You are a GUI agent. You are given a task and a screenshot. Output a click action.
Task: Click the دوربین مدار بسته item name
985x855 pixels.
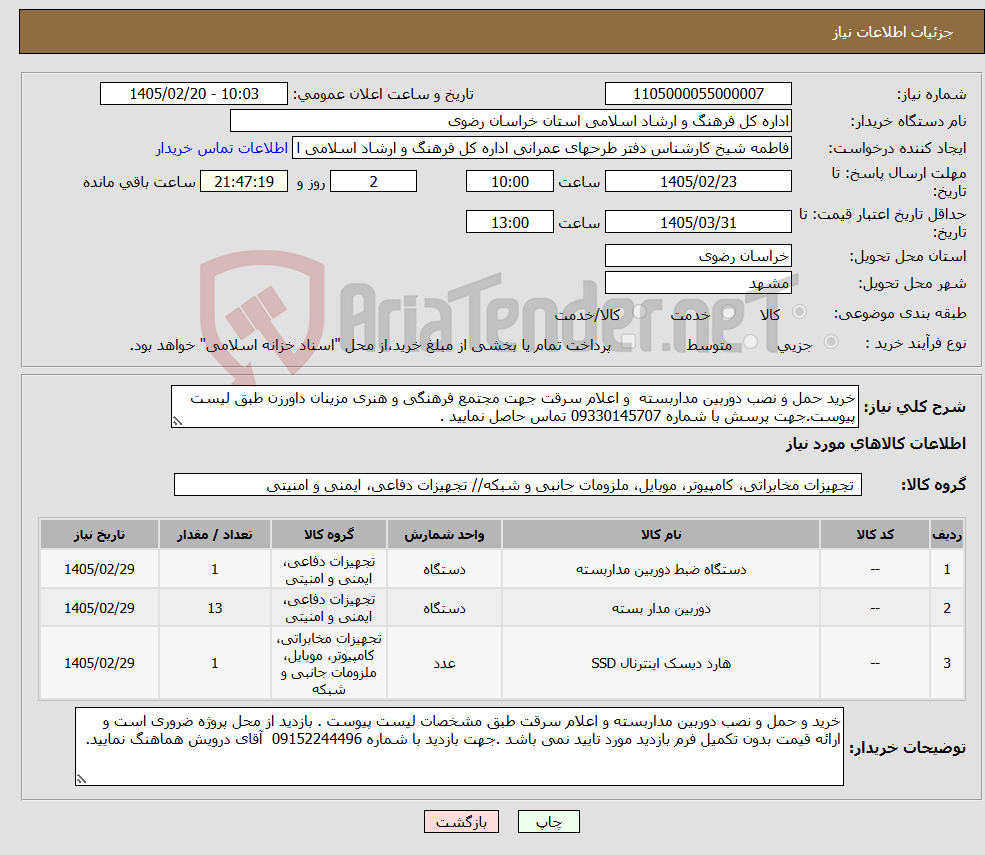pos(661,608)
